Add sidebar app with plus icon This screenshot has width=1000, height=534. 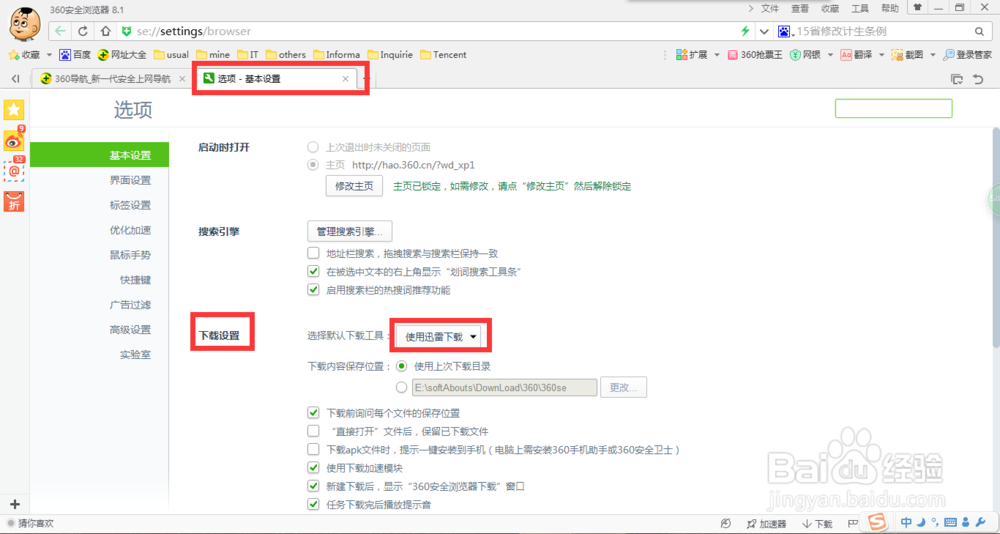[x=15, y=503]
